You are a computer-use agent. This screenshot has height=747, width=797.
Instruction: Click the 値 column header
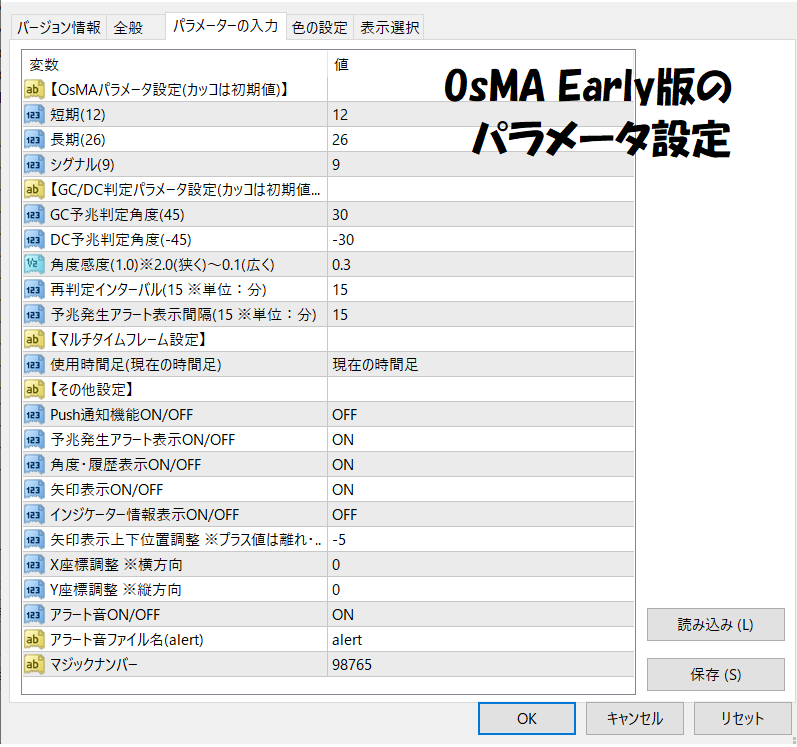point(481,65)
